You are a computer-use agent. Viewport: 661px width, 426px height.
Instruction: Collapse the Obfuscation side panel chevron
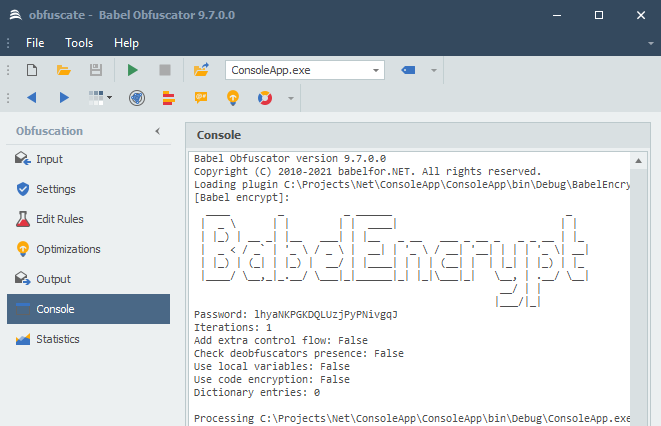point(158,131)
